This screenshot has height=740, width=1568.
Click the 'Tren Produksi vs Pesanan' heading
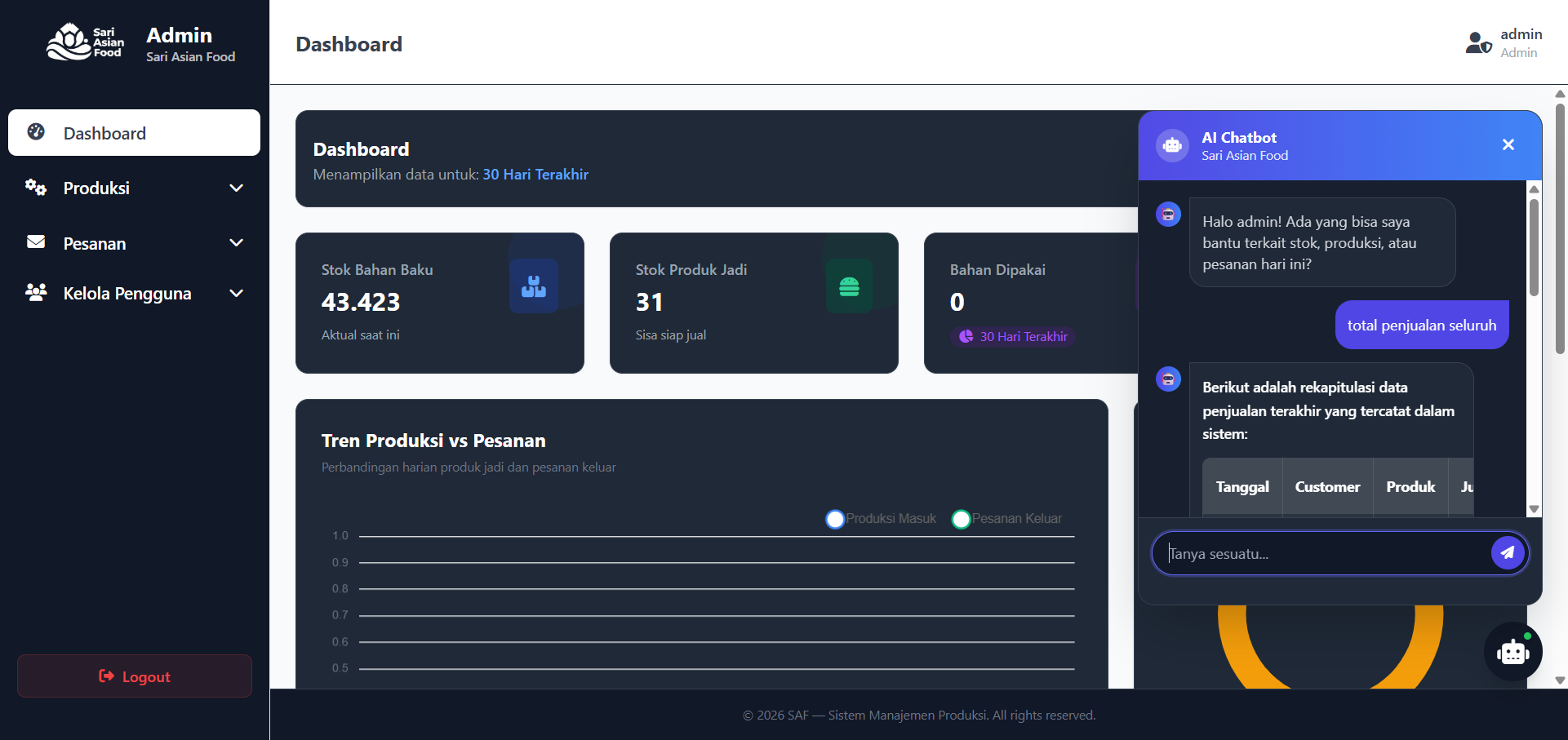(433, 441)
